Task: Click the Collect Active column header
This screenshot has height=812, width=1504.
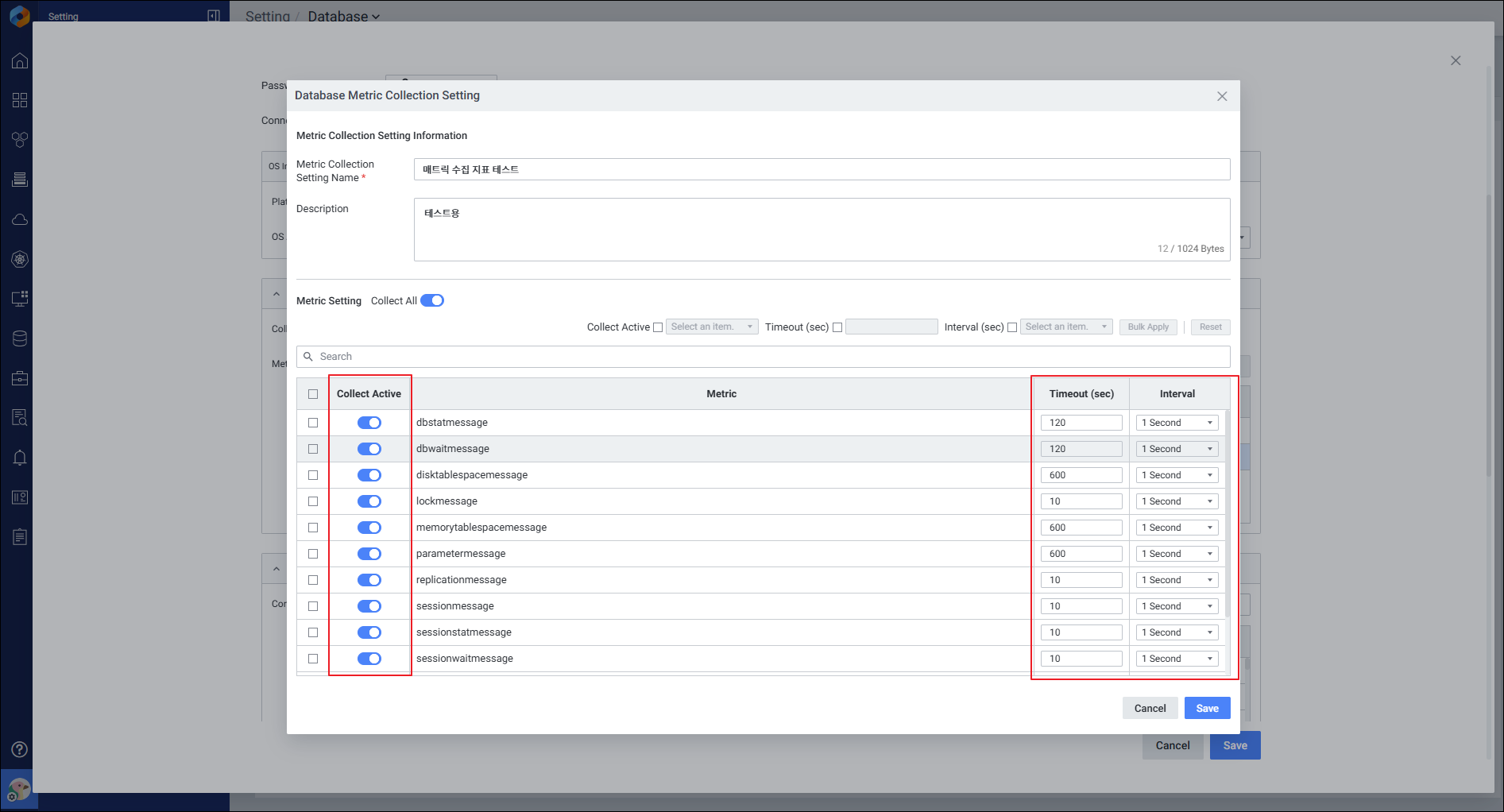Action: point(369,394)
